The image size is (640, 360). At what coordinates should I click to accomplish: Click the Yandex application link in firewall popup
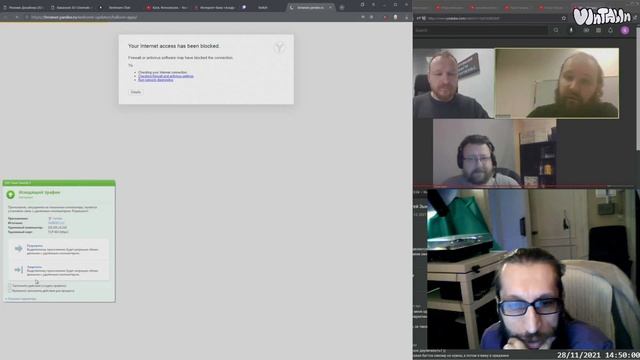pyautogui.click(x=56, y=219)
